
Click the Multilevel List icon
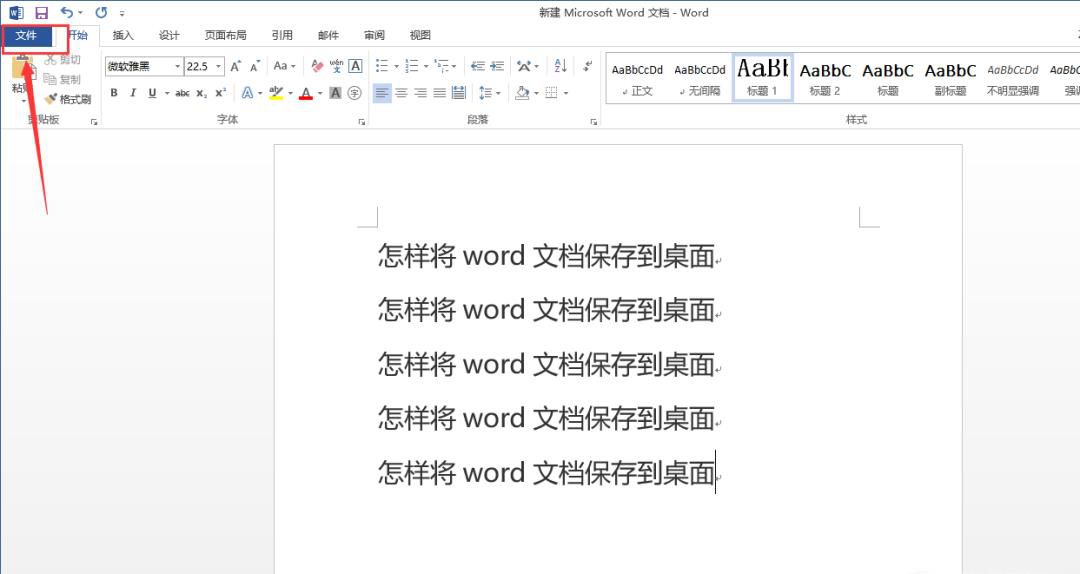coord(442,66)
